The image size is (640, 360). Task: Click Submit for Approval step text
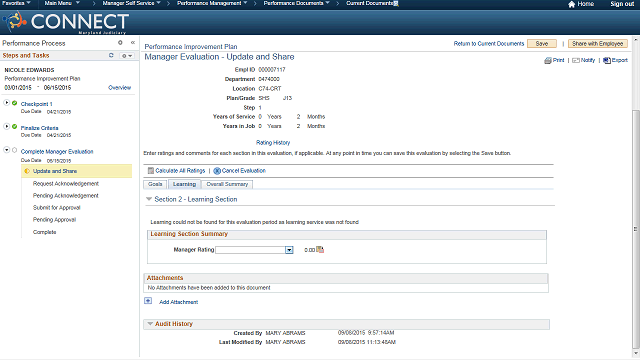(57, 207)
